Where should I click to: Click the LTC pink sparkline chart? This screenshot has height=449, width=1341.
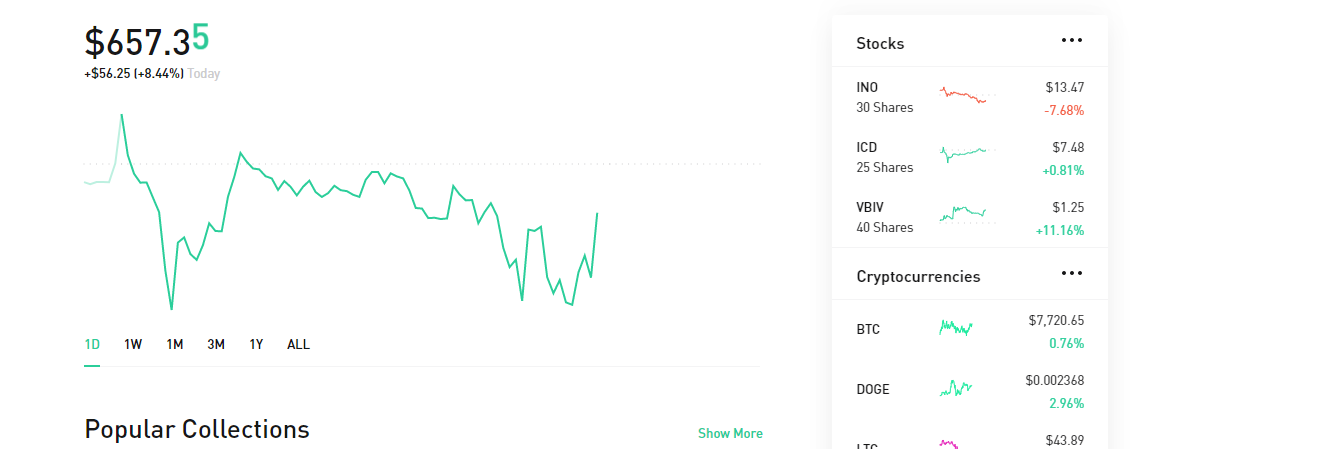pyautogui.click(x=948, y=443)
